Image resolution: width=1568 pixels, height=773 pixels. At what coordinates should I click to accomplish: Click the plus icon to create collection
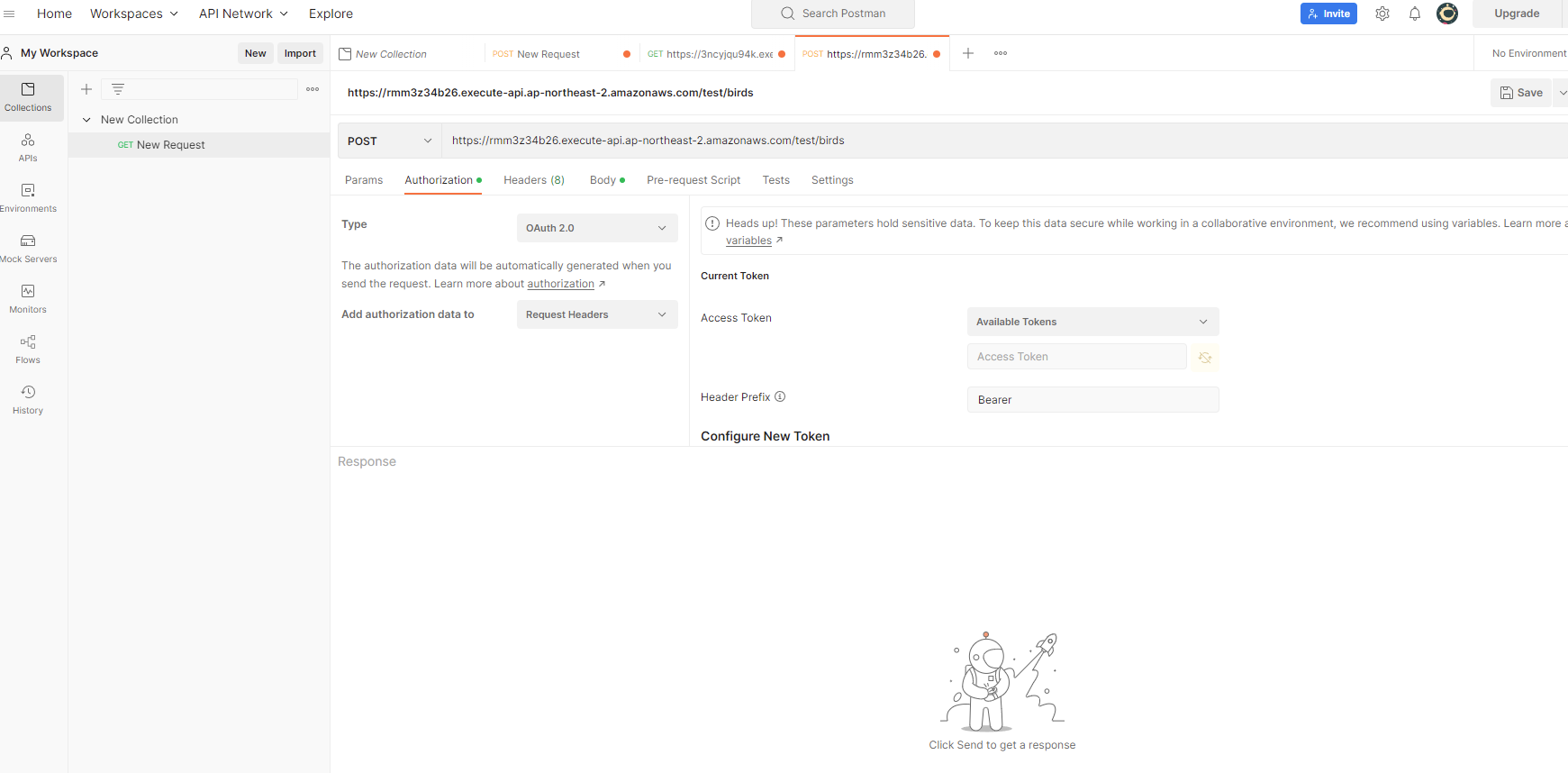coord(86,89)
